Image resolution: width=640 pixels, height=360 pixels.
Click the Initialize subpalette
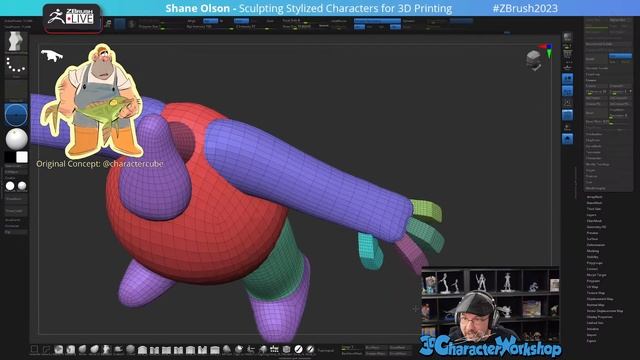(593, 329)
